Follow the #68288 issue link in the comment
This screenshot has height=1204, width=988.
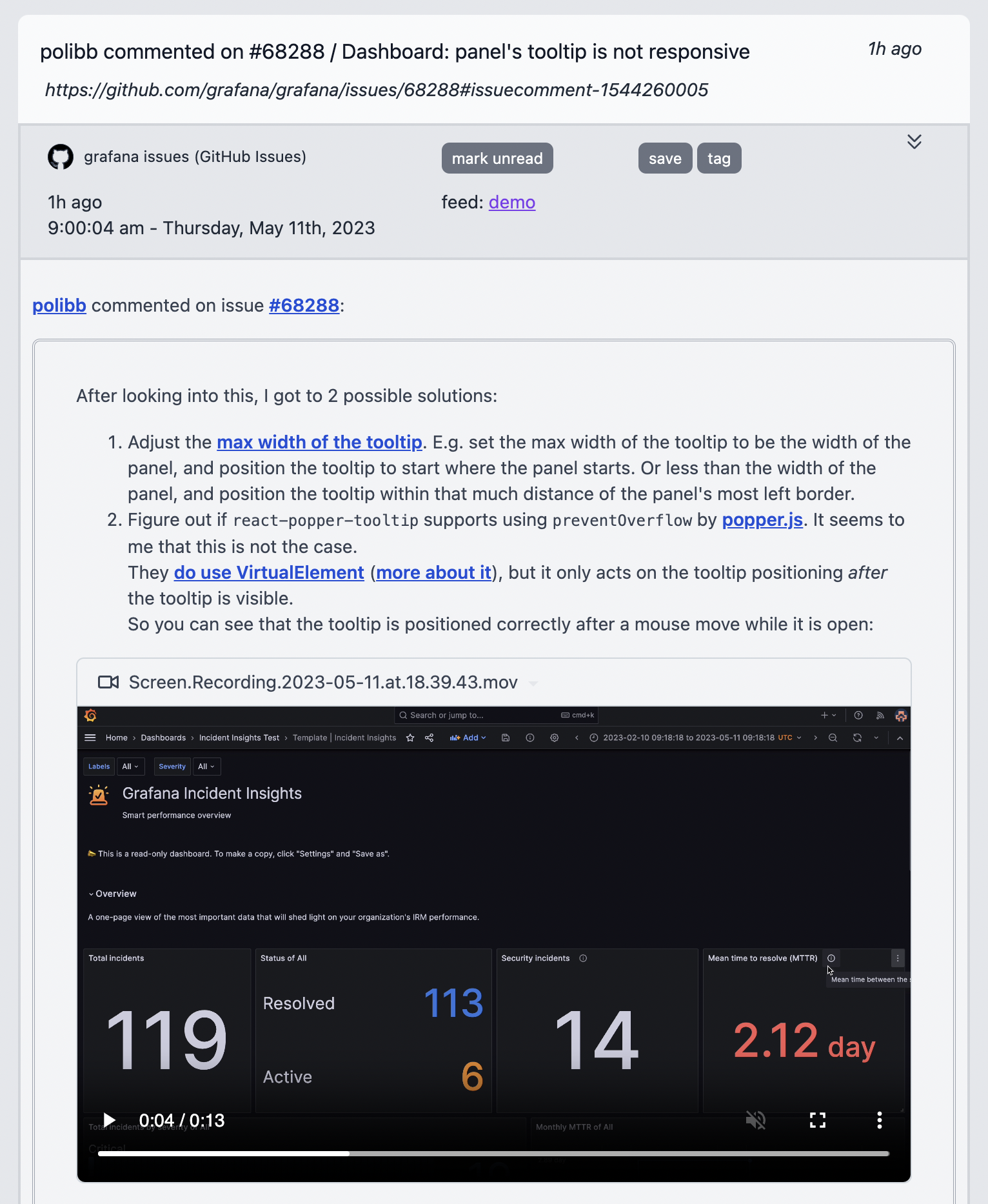tap(304, 305)
